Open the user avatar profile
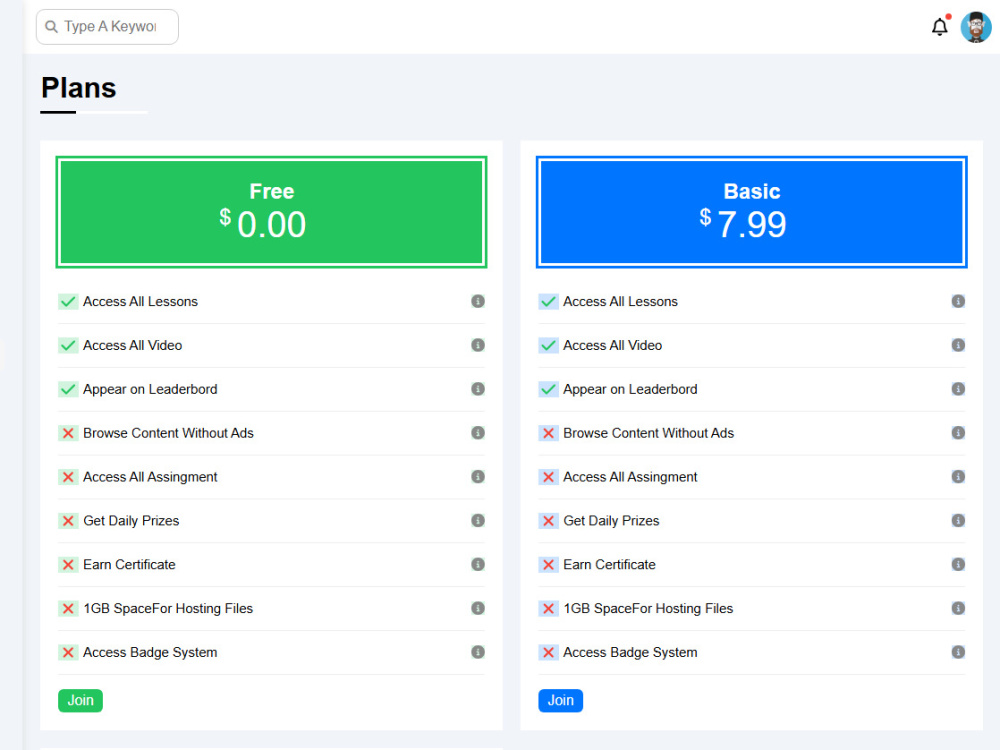This screenshot has height=750, width=1000. pyautogui.click(x=976, y=27)
